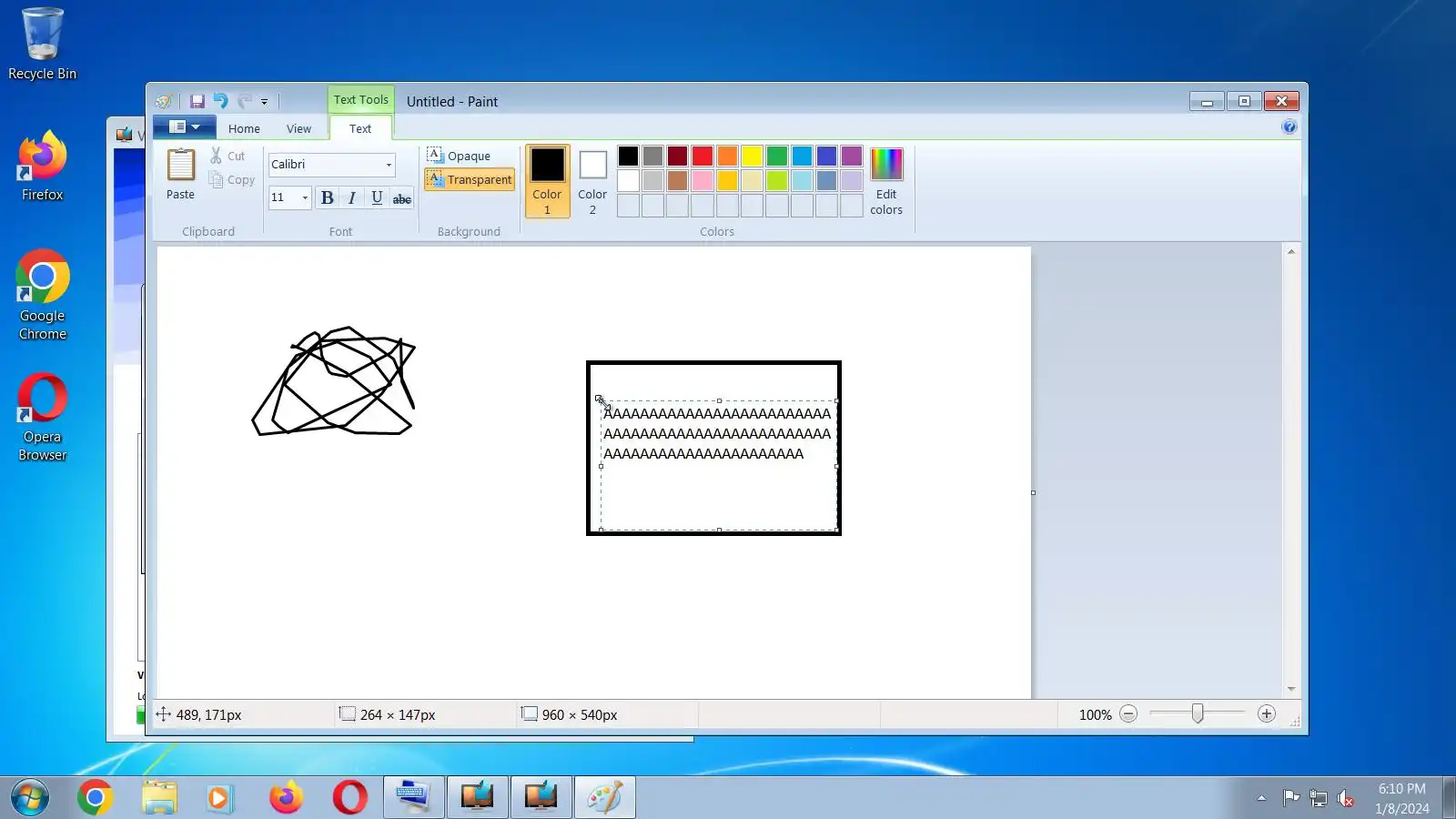Click the vertical scrollbar down arrow
This screenshot has height=819, width=1456.
pos(1291,689)
